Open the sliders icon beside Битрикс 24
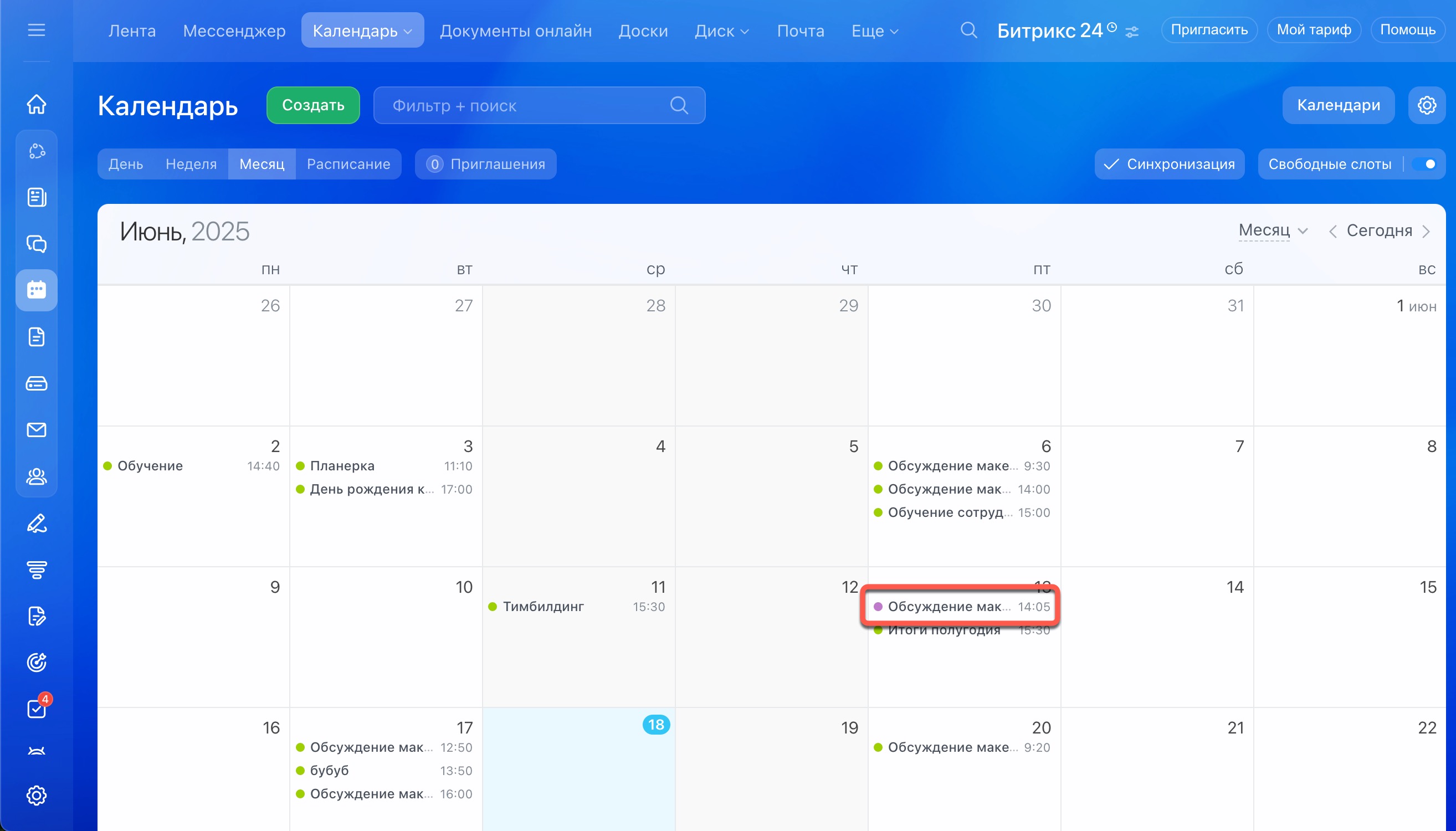The width and height of the screenshot is (1456, 831). coord(1132,32)
